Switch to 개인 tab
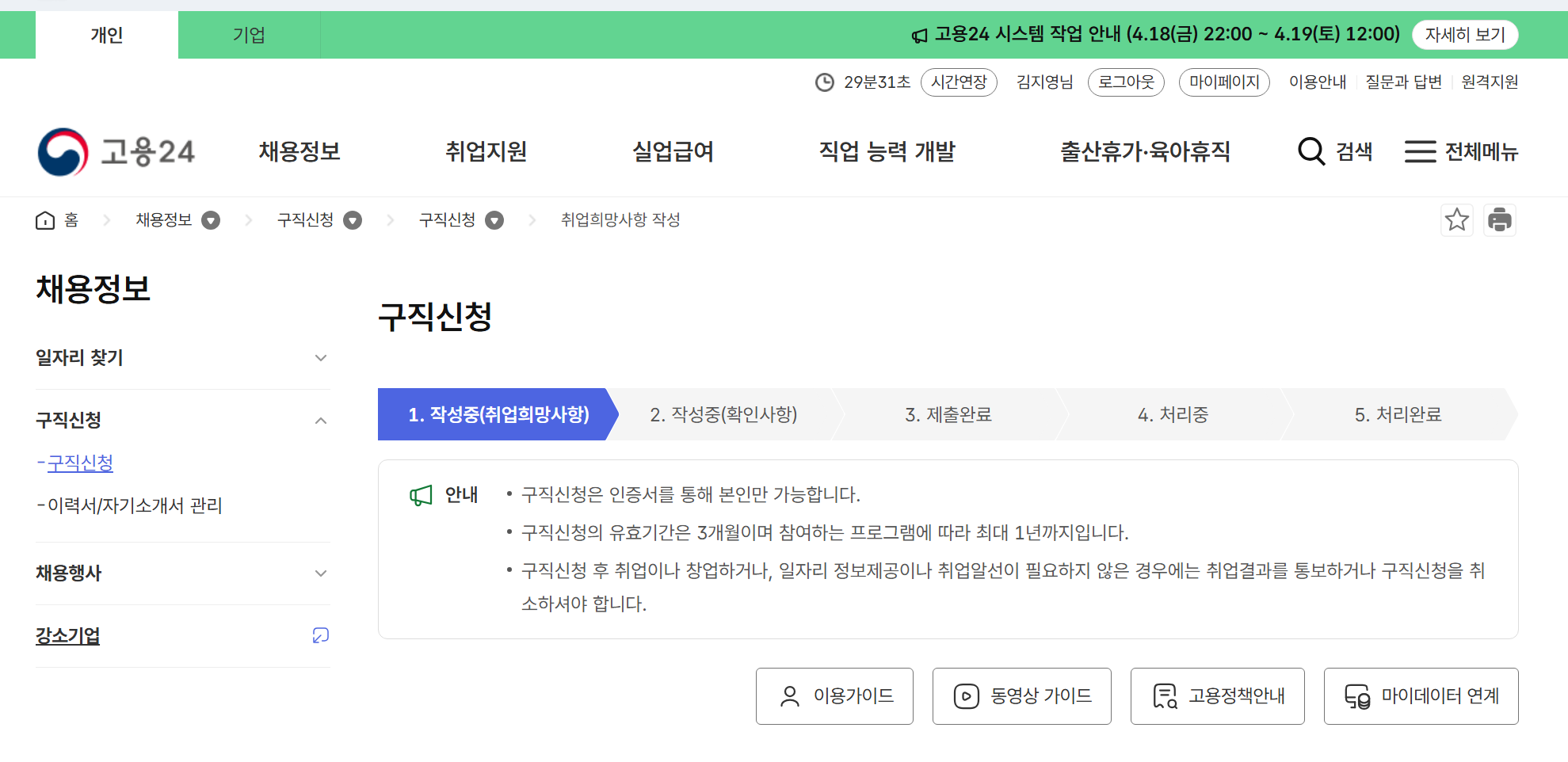This screenshot has height=762, width=1568. pos(107,35)
